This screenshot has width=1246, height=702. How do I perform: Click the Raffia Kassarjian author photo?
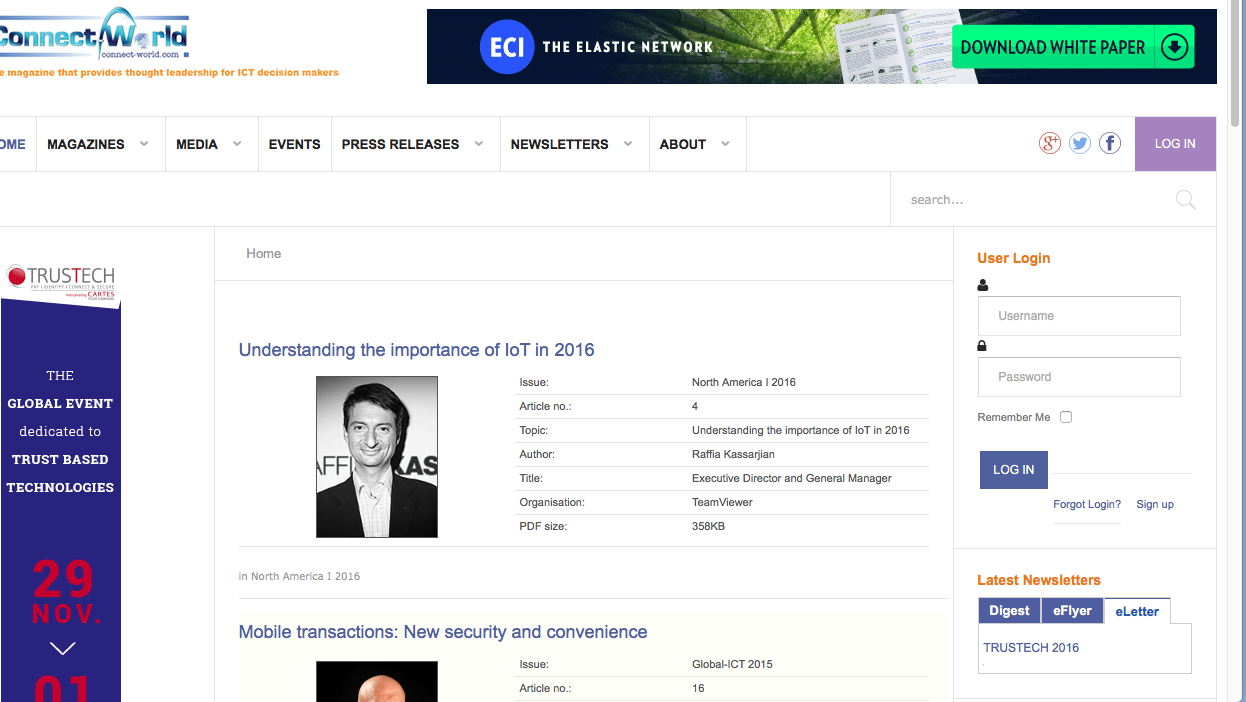377,457
